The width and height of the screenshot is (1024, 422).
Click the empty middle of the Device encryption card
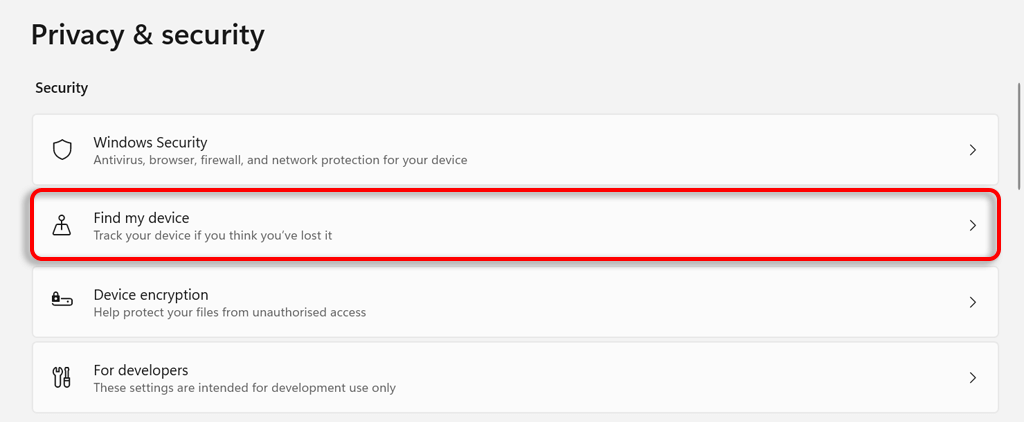[x=600, y=302]
